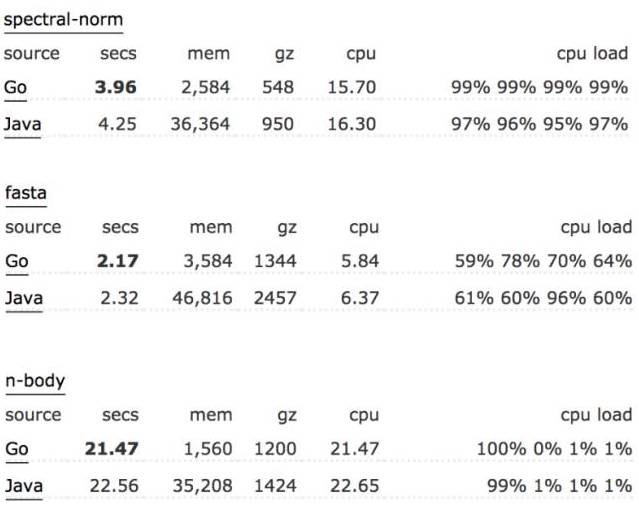Click the 46,816 memory value

click(x=199, y=298)
